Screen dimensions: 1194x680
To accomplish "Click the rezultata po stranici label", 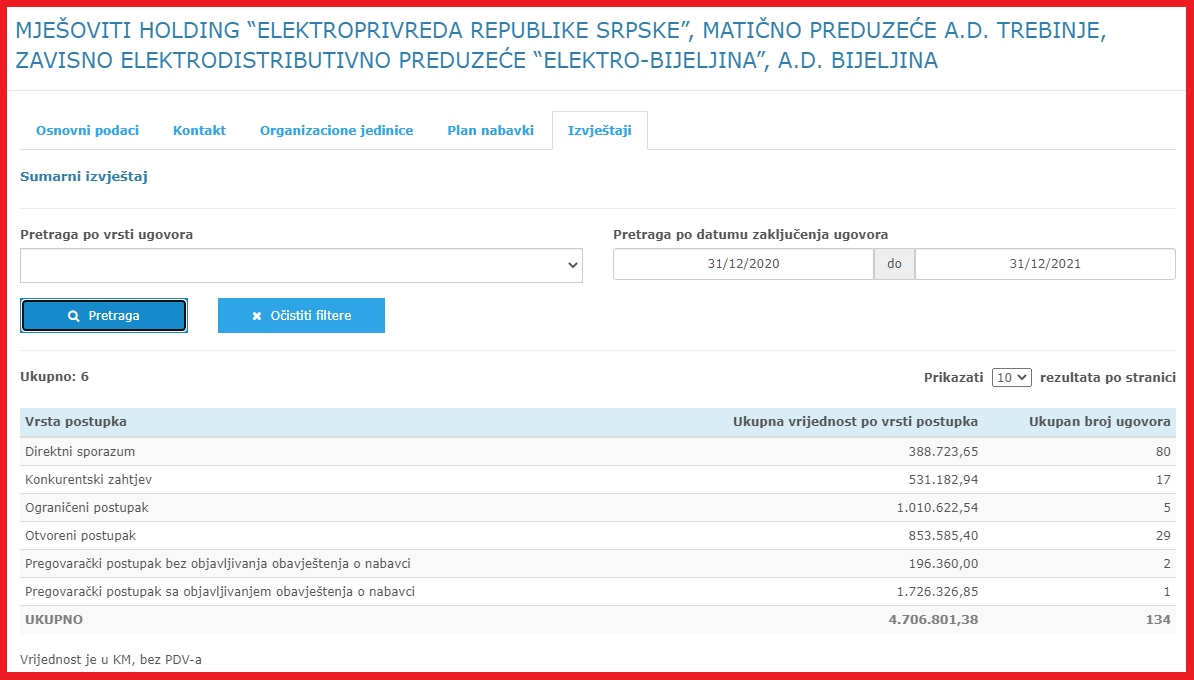I will point(1108,377).
